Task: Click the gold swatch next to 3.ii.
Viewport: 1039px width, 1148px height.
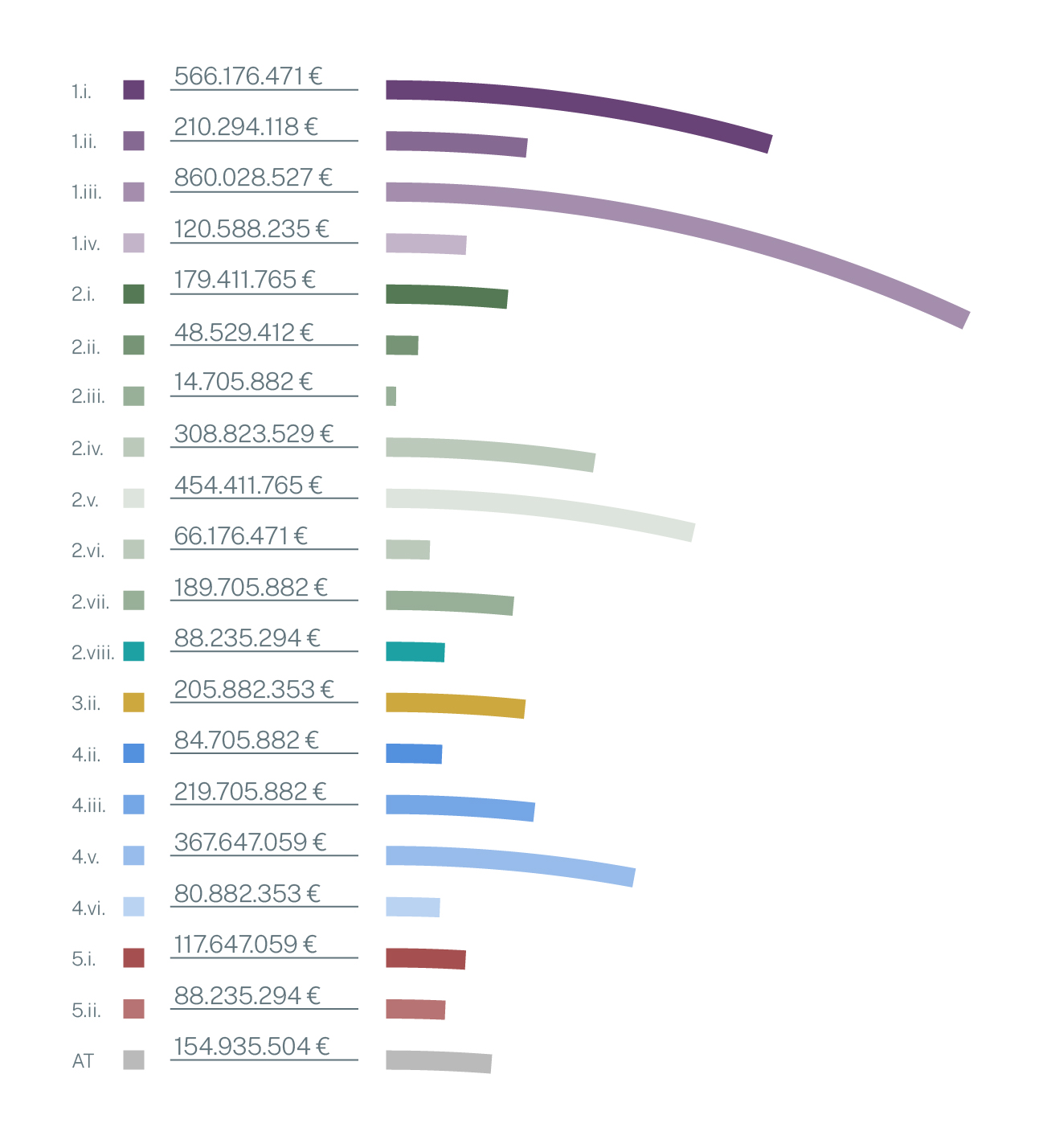Action: click(133, 703)
